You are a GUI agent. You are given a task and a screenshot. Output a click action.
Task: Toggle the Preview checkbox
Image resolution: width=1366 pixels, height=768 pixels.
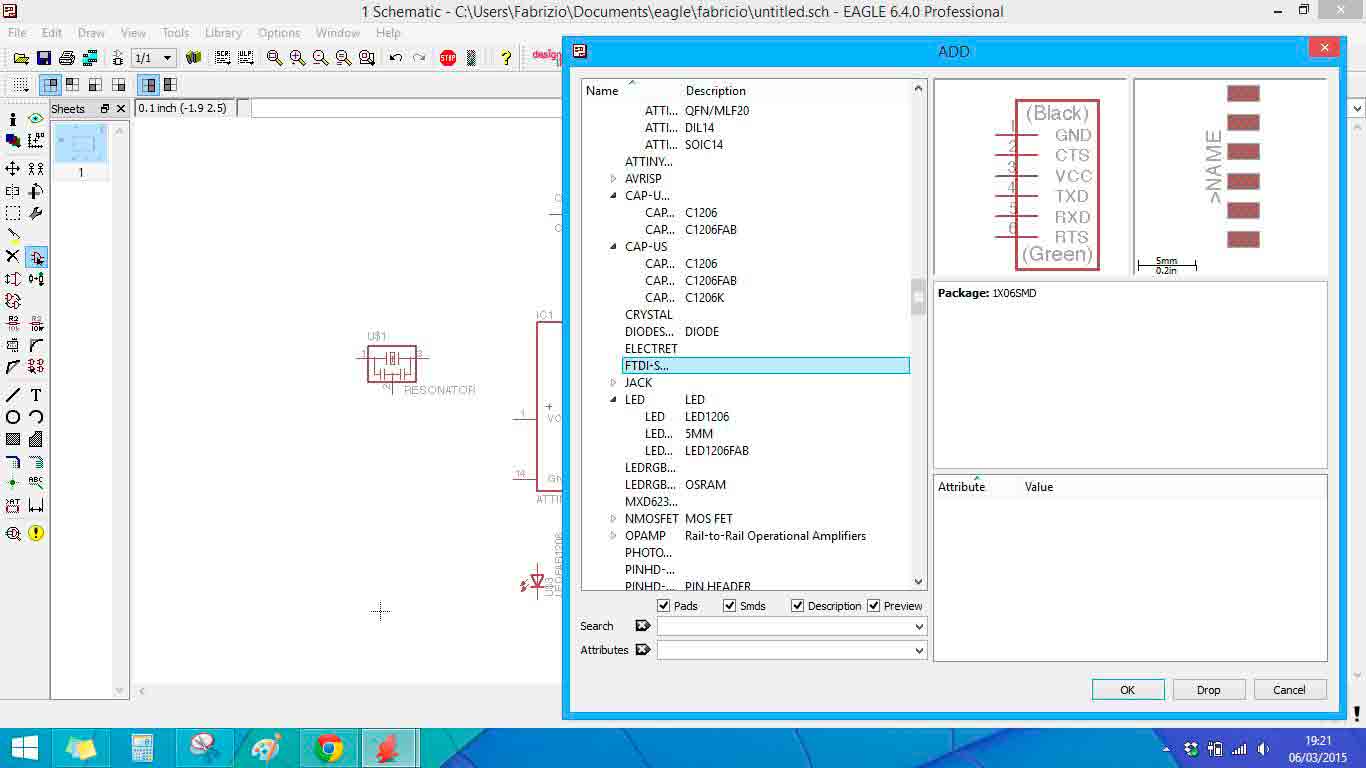874,606
